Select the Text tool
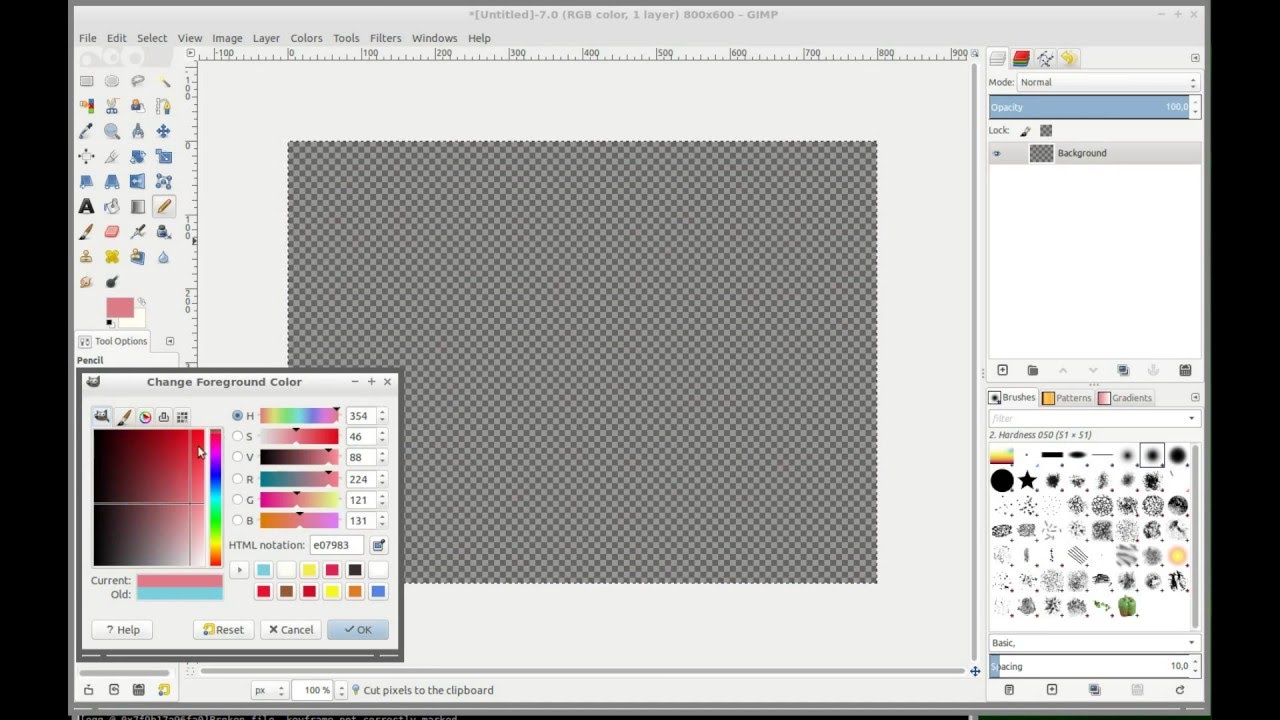The width and height of the screenshot is (1280, 720). tap(87, 206)
